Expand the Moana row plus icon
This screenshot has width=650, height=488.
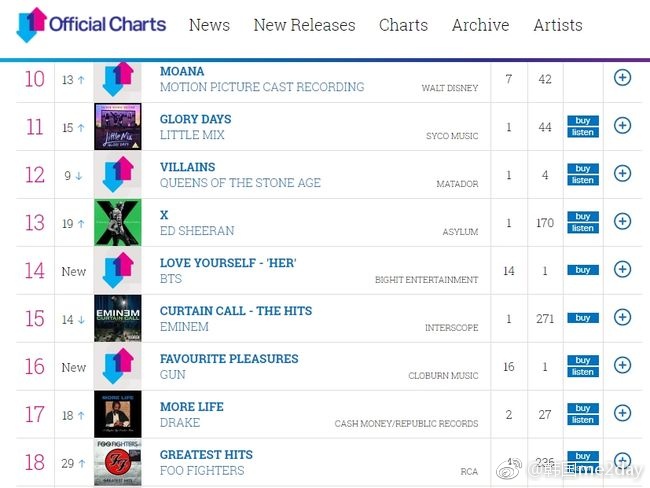[622, 78]
